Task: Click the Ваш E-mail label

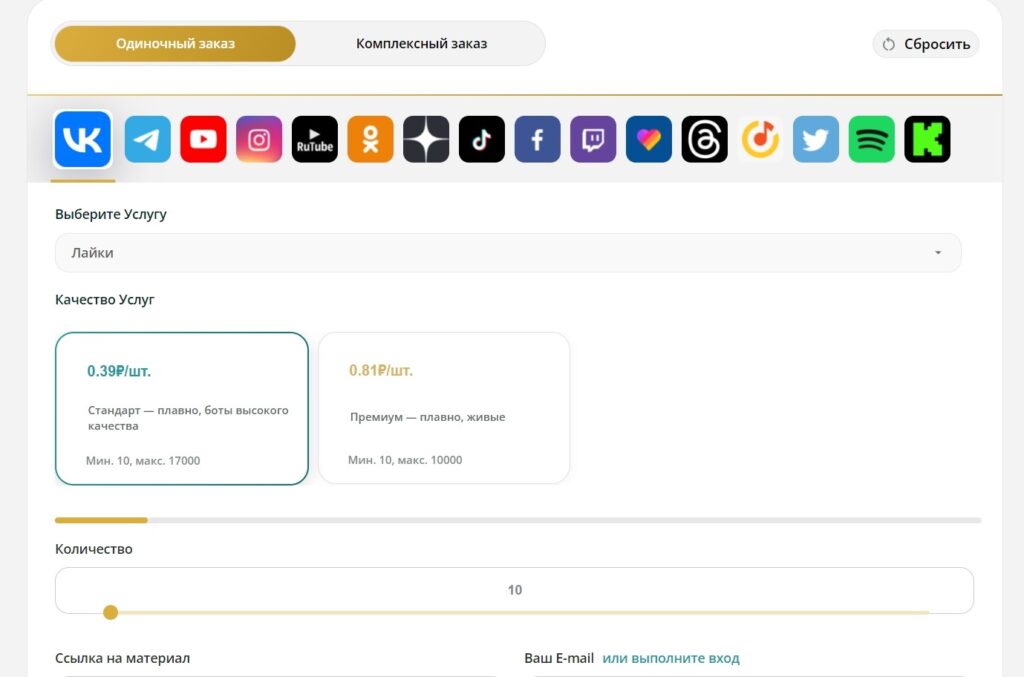Action: point(559,658)
